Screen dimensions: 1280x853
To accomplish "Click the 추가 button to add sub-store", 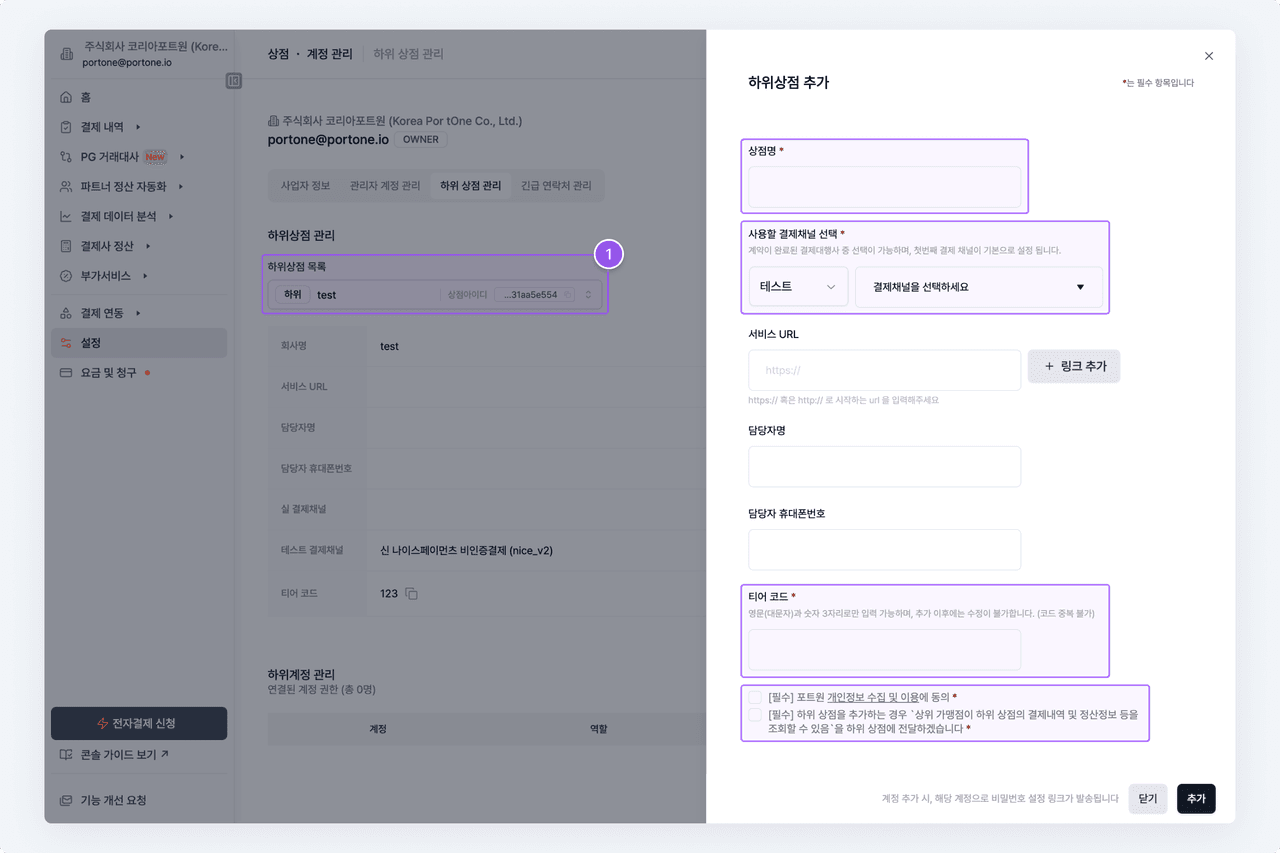I will tap(1196, 799).
